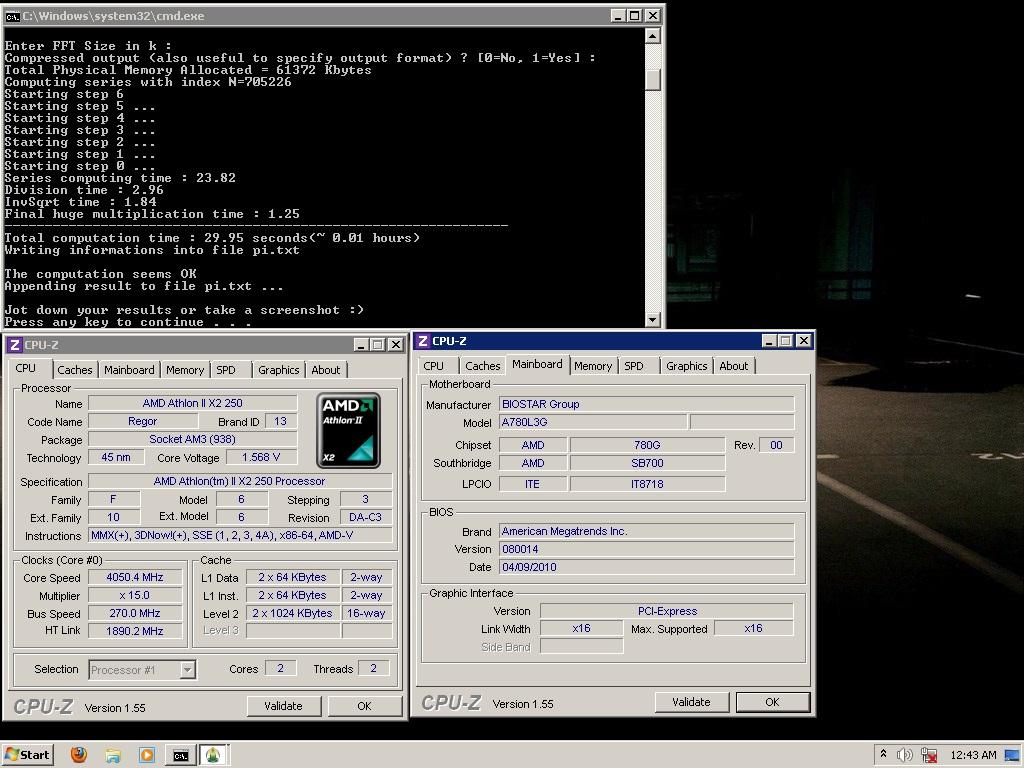The height and width of the screenshot is (768, 1024).
Task: Click the Start button on taskbar
Action: click(27, 754)
